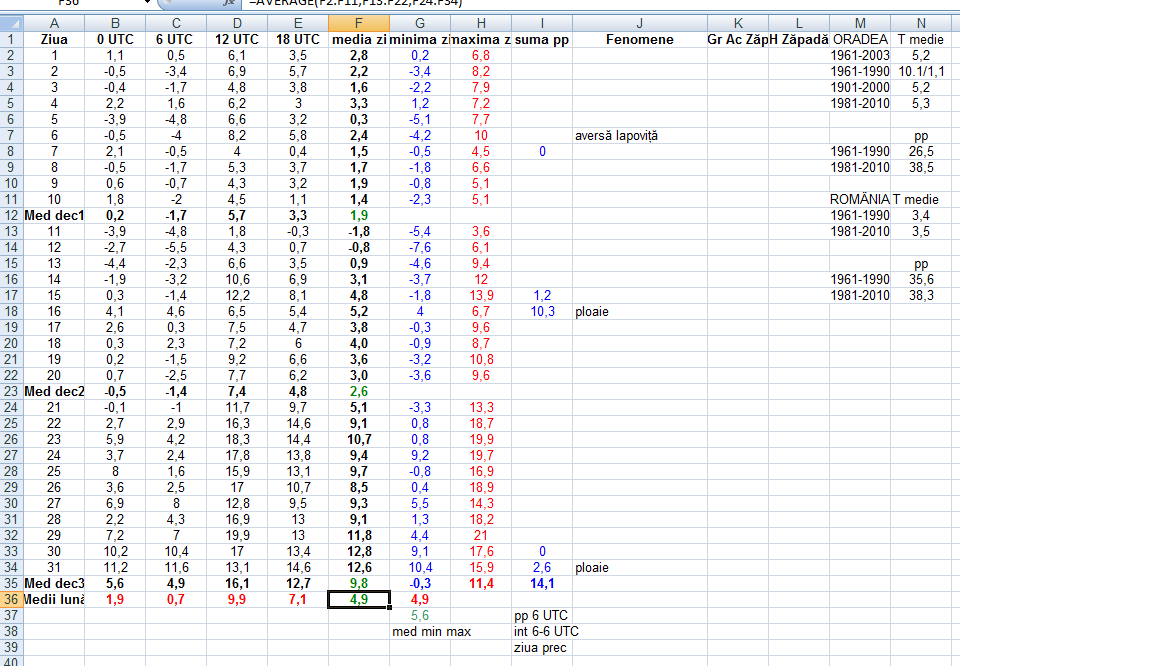Viewport: 1152px width, 666px height.
Task: Select column J header
Action: coord(639,24)
